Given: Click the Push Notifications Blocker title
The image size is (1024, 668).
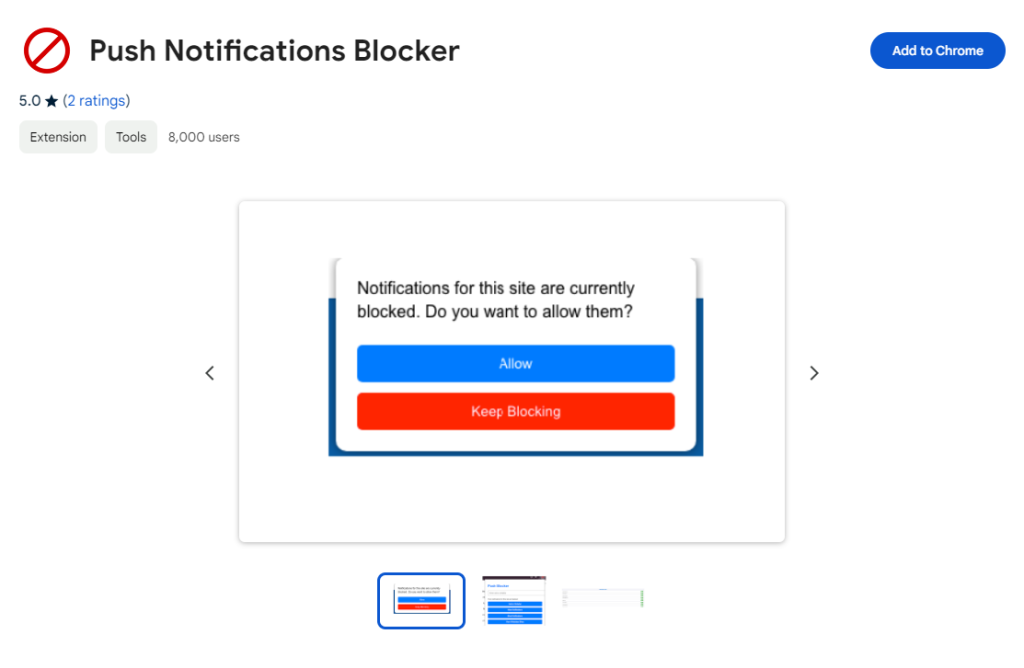Looking at the screenshot, I should pos(274,50).
